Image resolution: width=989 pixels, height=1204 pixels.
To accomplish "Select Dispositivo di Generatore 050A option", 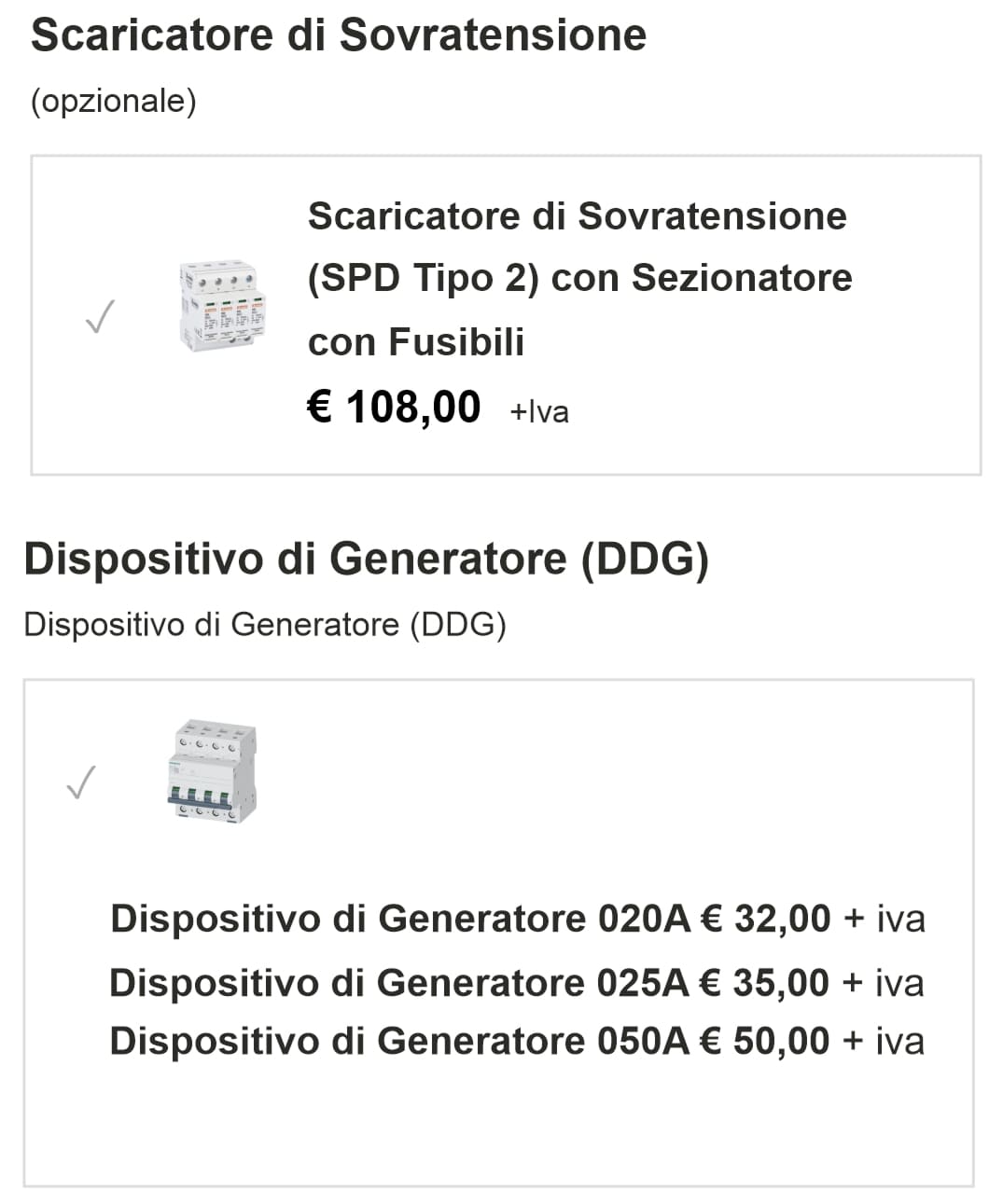I will coord(398,1041).
